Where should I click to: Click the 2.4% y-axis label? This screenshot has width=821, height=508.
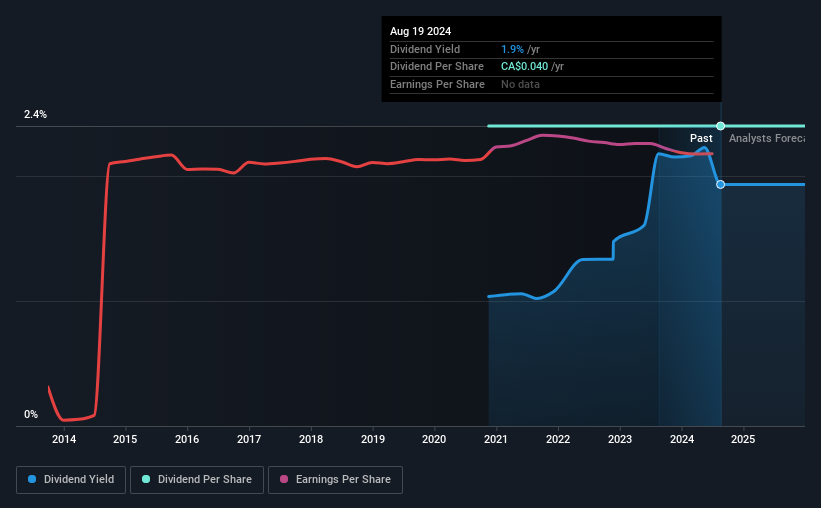[x=35, y=114]
